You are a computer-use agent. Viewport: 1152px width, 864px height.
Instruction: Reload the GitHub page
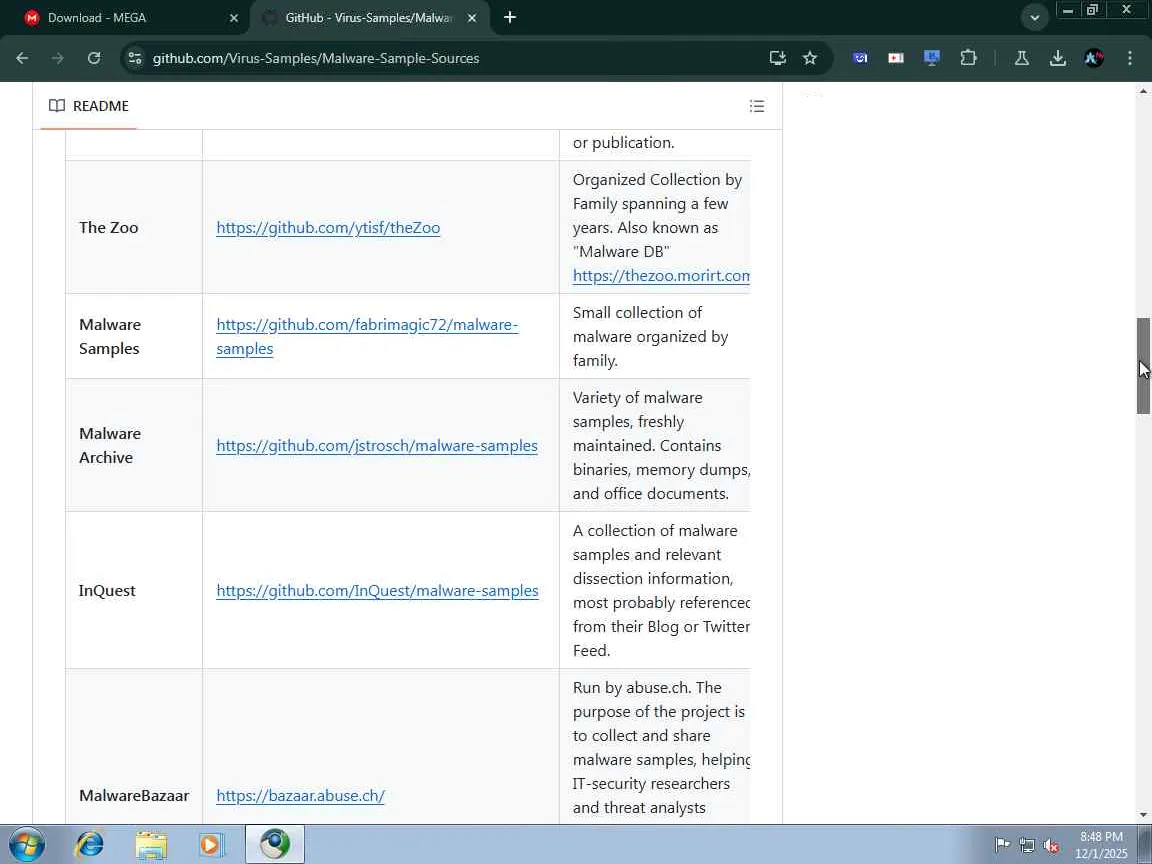coord(93,58)
